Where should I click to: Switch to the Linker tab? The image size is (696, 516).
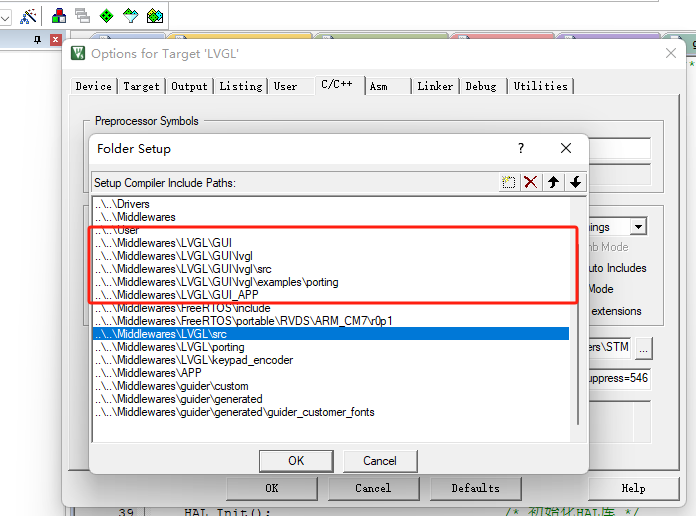(x=435, y=86)
